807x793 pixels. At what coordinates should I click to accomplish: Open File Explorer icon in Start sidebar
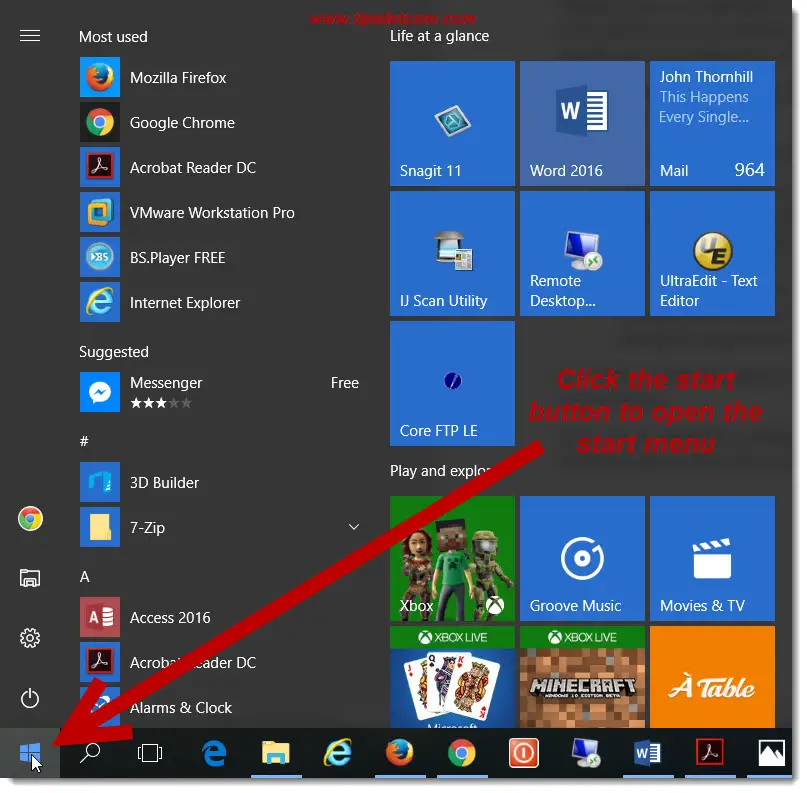click(x=30, y=578)
